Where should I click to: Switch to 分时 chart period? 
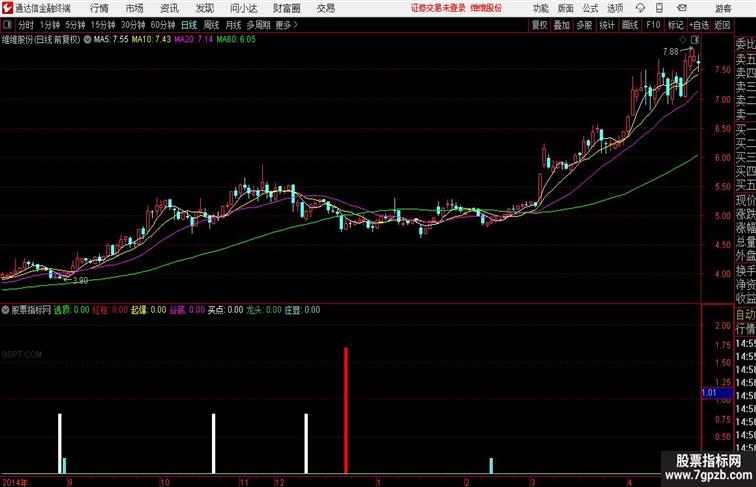point(26,25)
